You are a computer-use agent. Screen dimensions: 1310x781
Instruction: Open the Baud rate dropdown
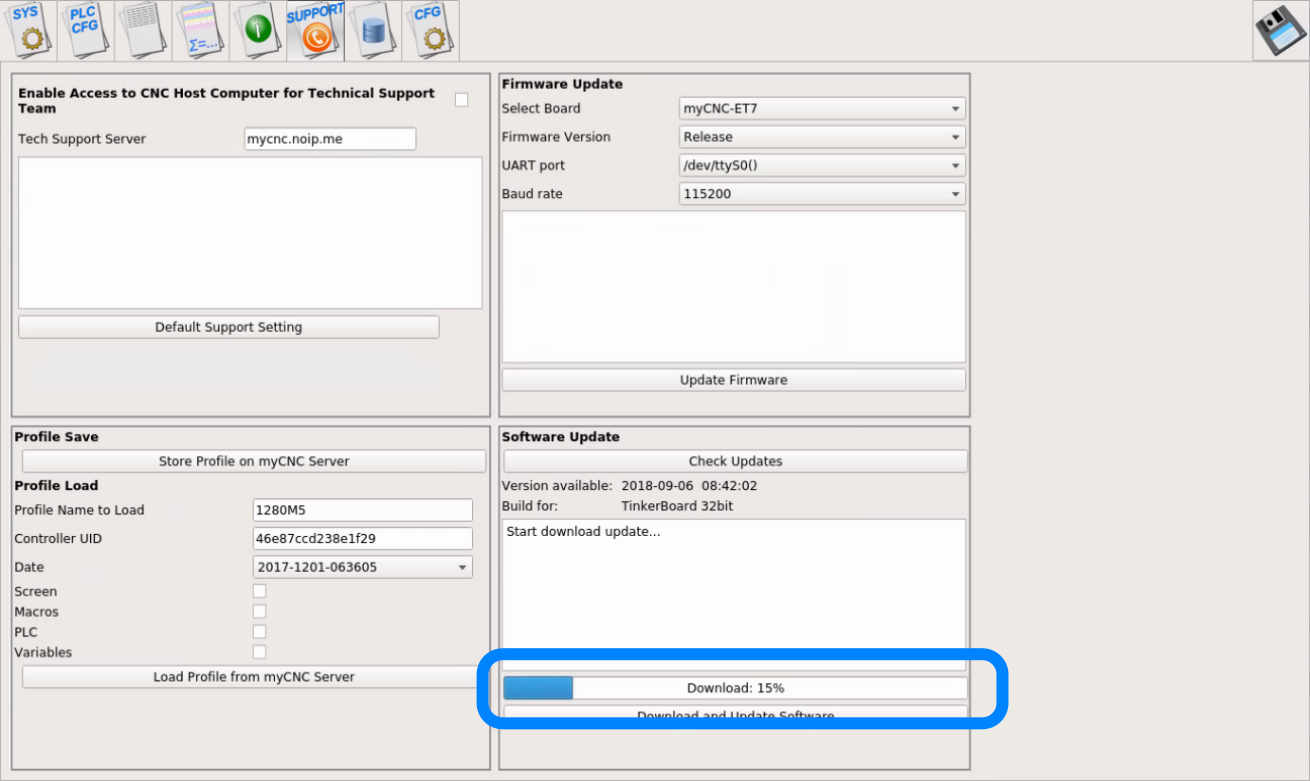pos(821,194)
